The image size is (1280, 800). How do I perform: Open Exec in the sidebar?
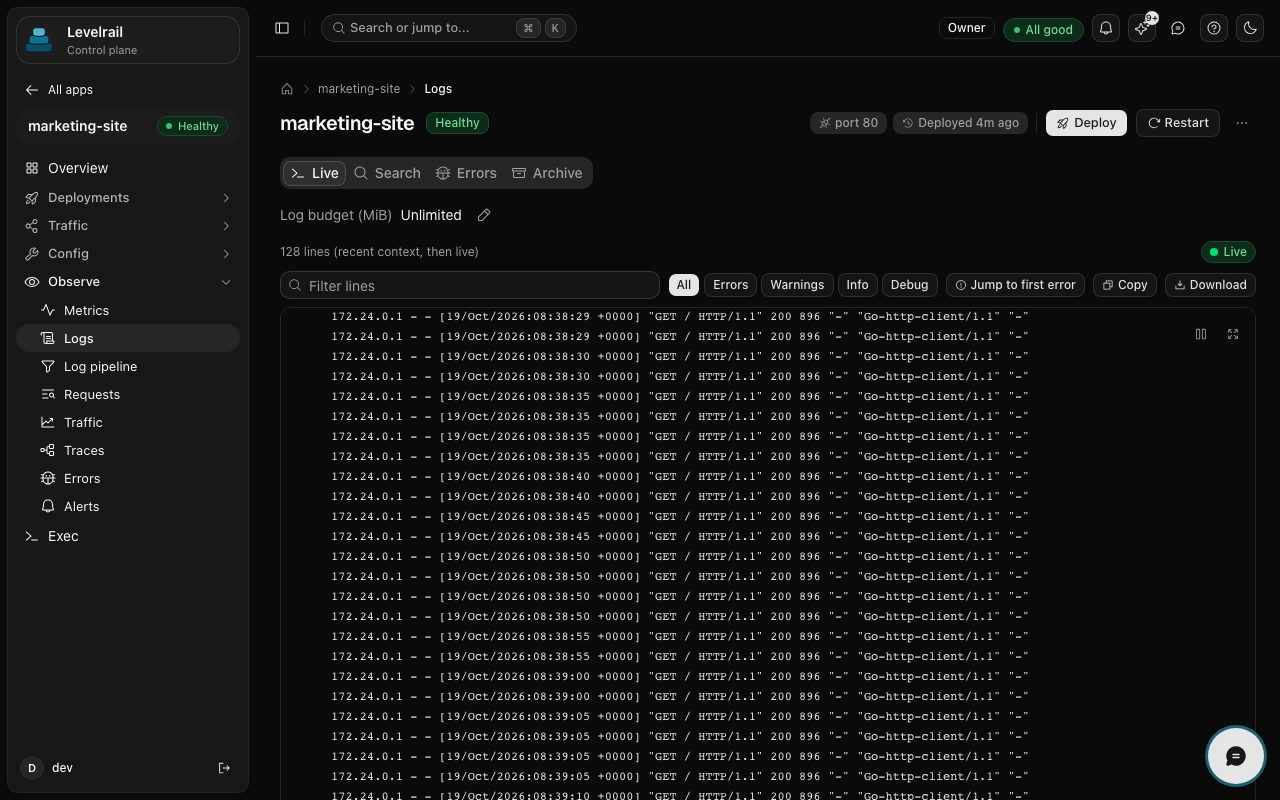[128, 536]
